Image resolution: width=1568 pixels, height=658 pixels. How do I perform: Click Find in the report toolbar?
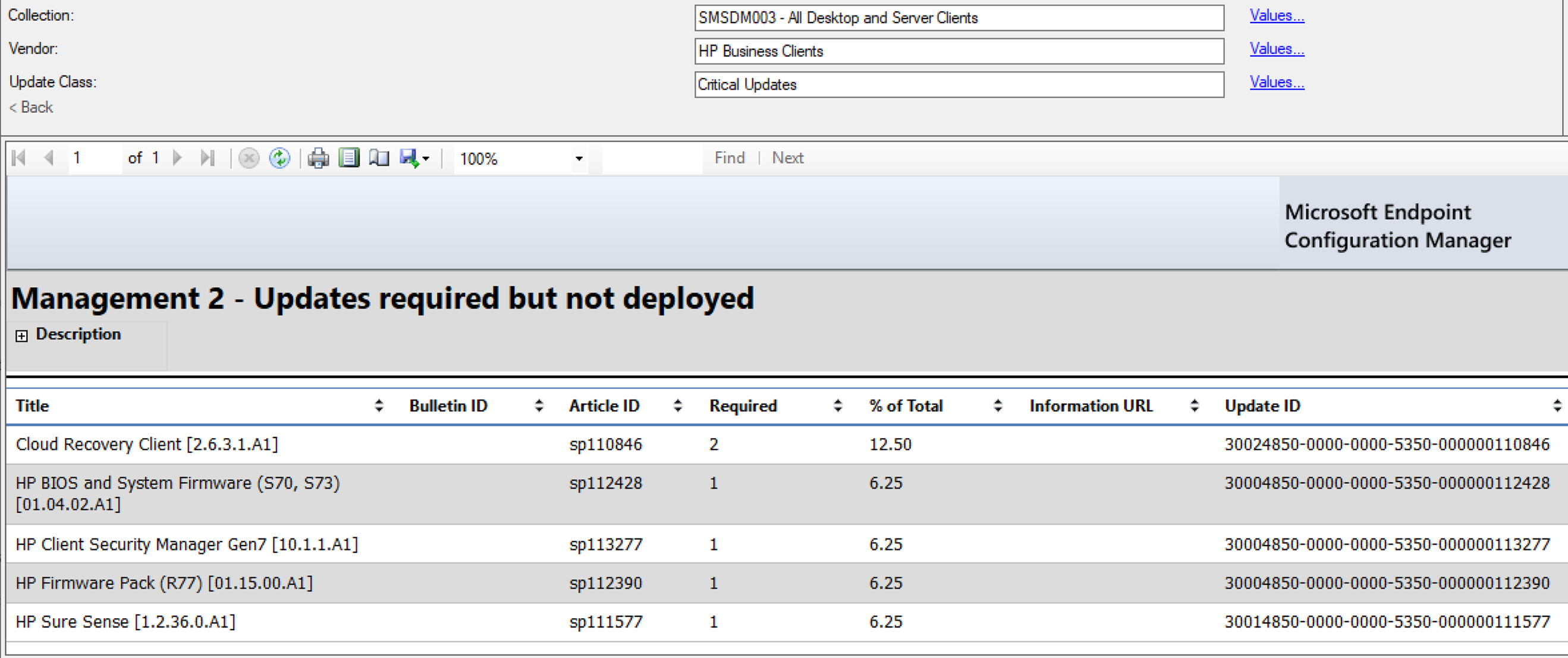coord(729,158)
